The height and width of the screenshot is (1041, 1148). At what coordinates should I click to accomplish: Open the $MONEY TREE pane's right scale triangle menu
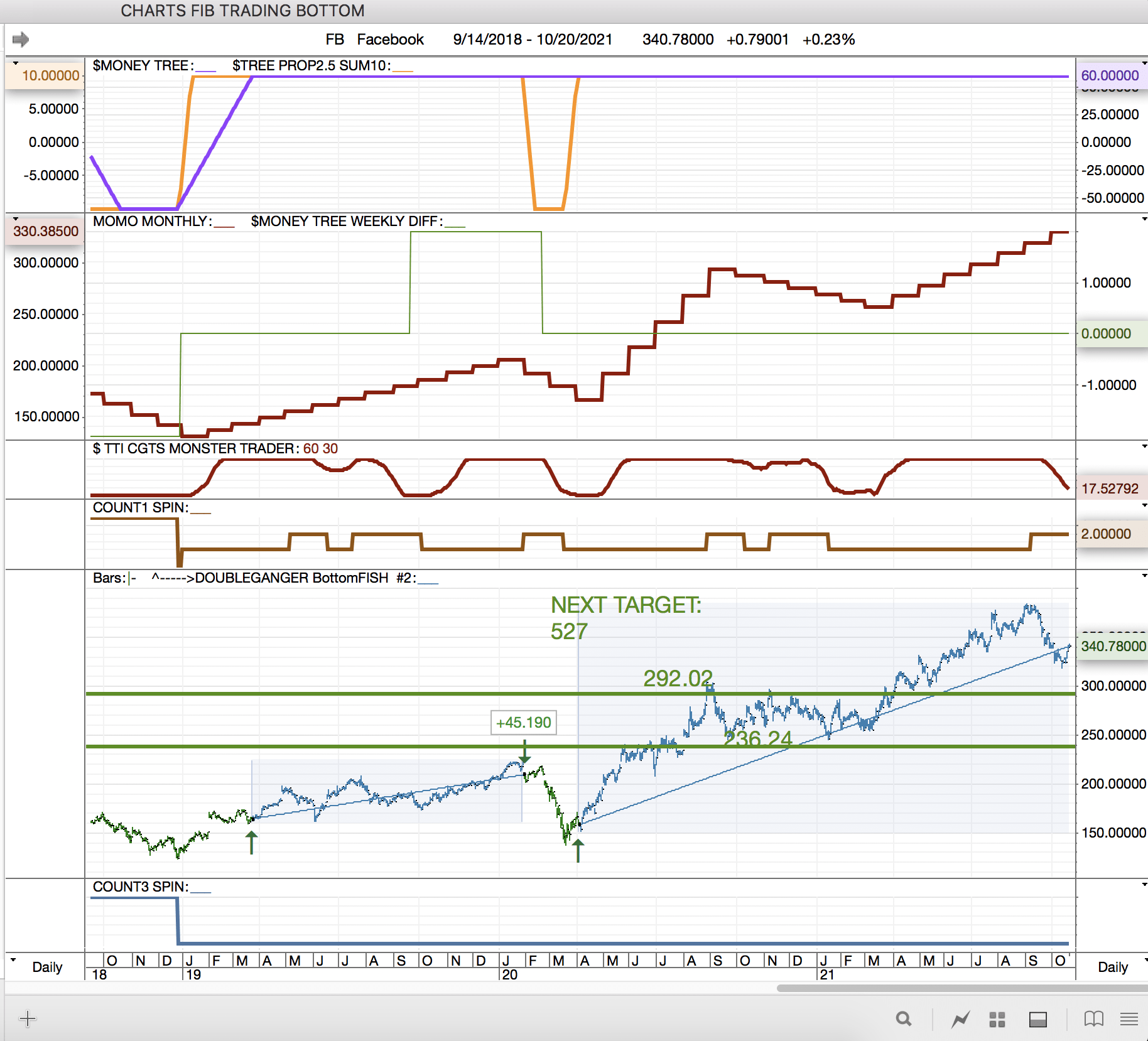pos(1144,63)
